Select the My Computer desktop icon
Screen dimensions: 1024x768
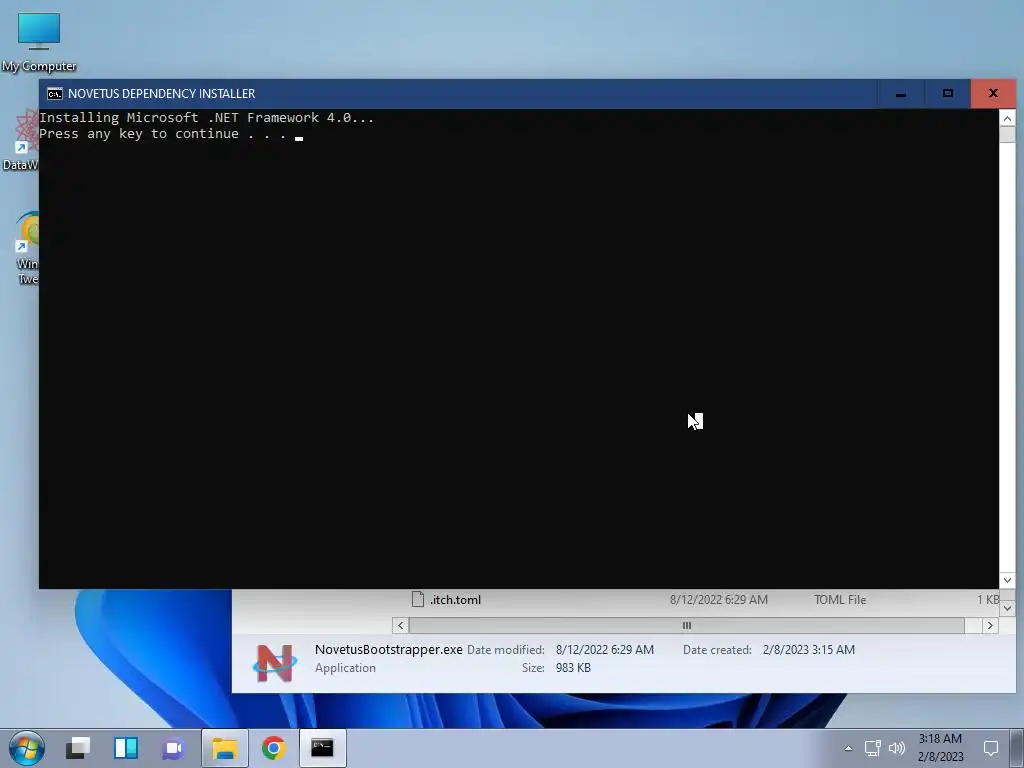39,42
